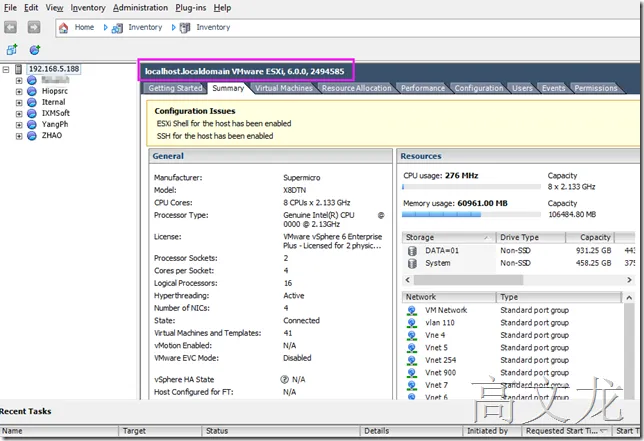The image size is (644, 441).
Task: Click the Vnet 5 network icon
Action: coord(412,348)
